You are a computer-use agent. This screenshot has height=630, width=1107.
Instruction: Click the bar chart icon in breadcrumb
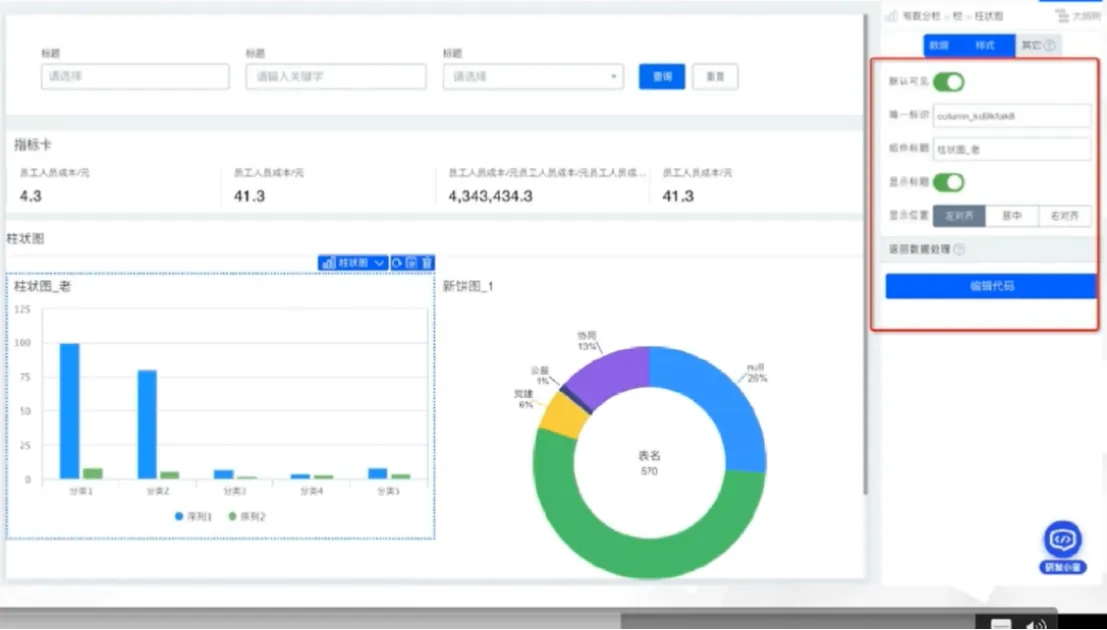tap(891, 16)
